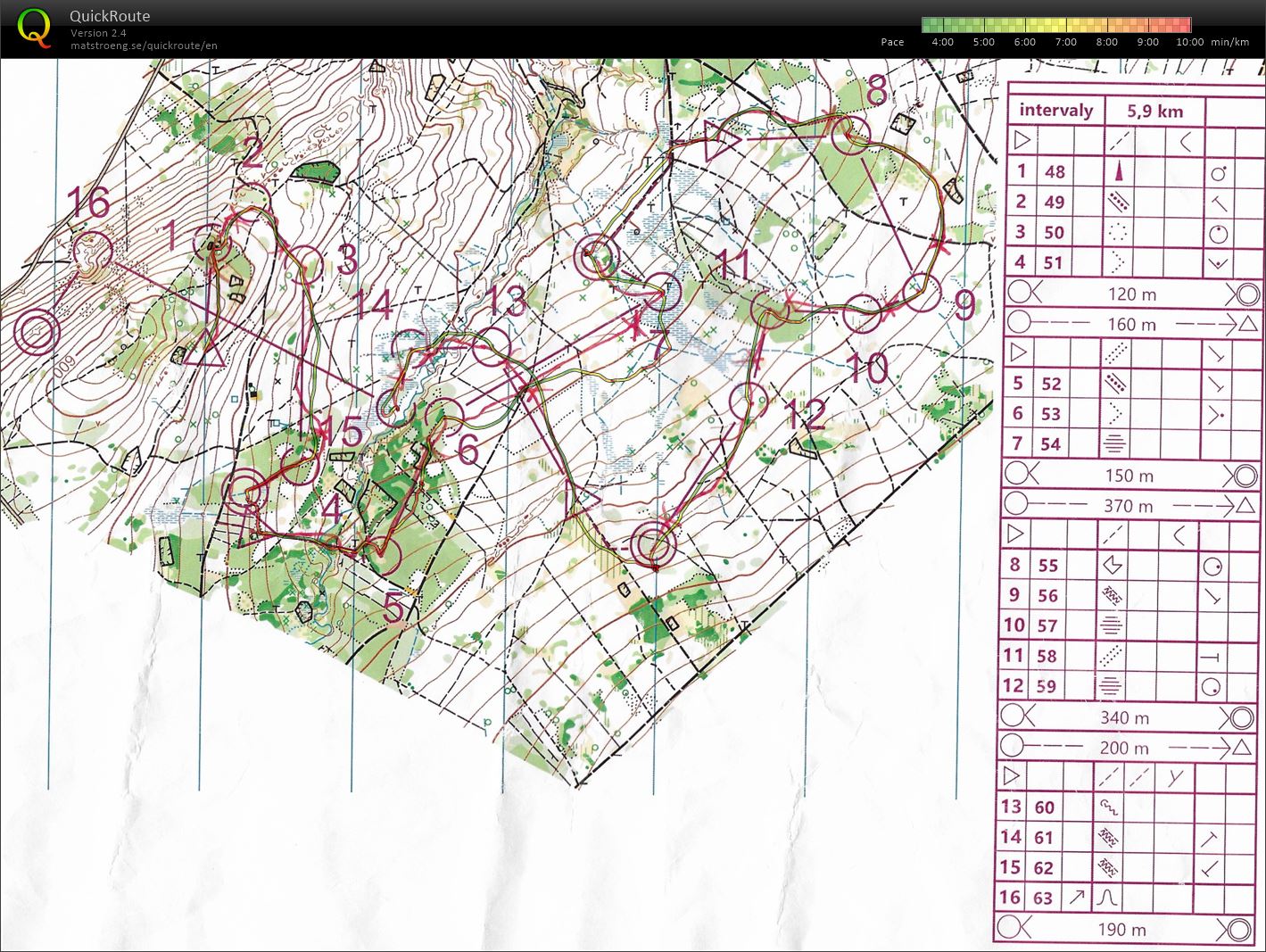Screen dimensions: 1266x952
Task: Click the large number 13 on the map
Action: [504, 301]
